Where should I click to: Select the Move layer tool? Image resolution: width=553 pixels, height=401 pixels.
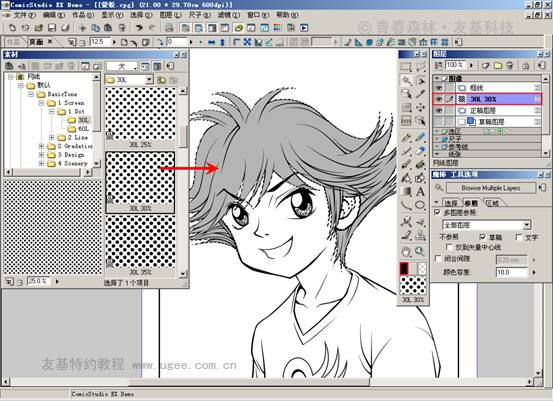tap(420, 107)
